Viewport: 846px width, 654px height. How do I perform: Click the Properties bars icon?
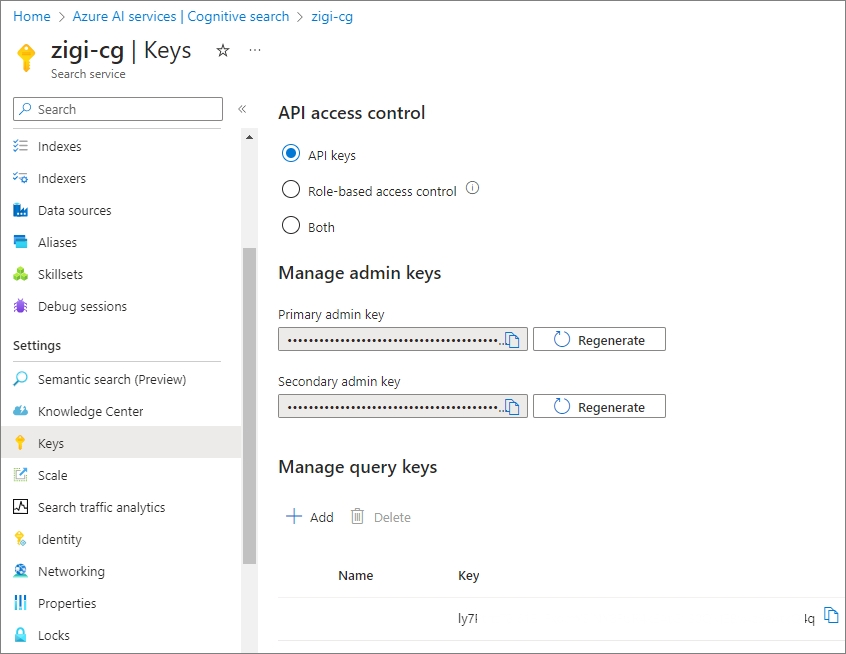pyautogui.click(x=21, y=603)
